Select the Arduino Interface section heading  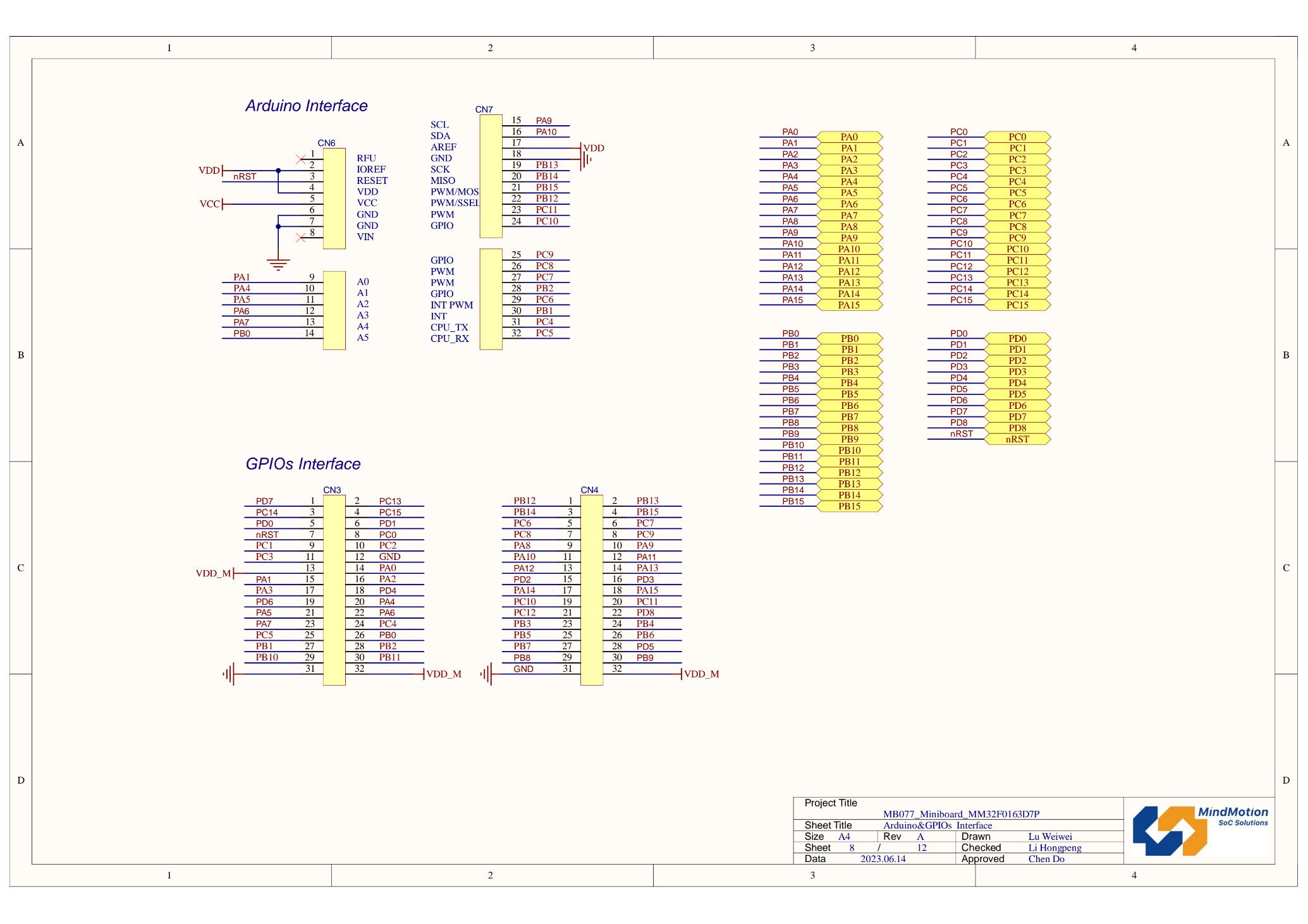[x=306, y=106]
